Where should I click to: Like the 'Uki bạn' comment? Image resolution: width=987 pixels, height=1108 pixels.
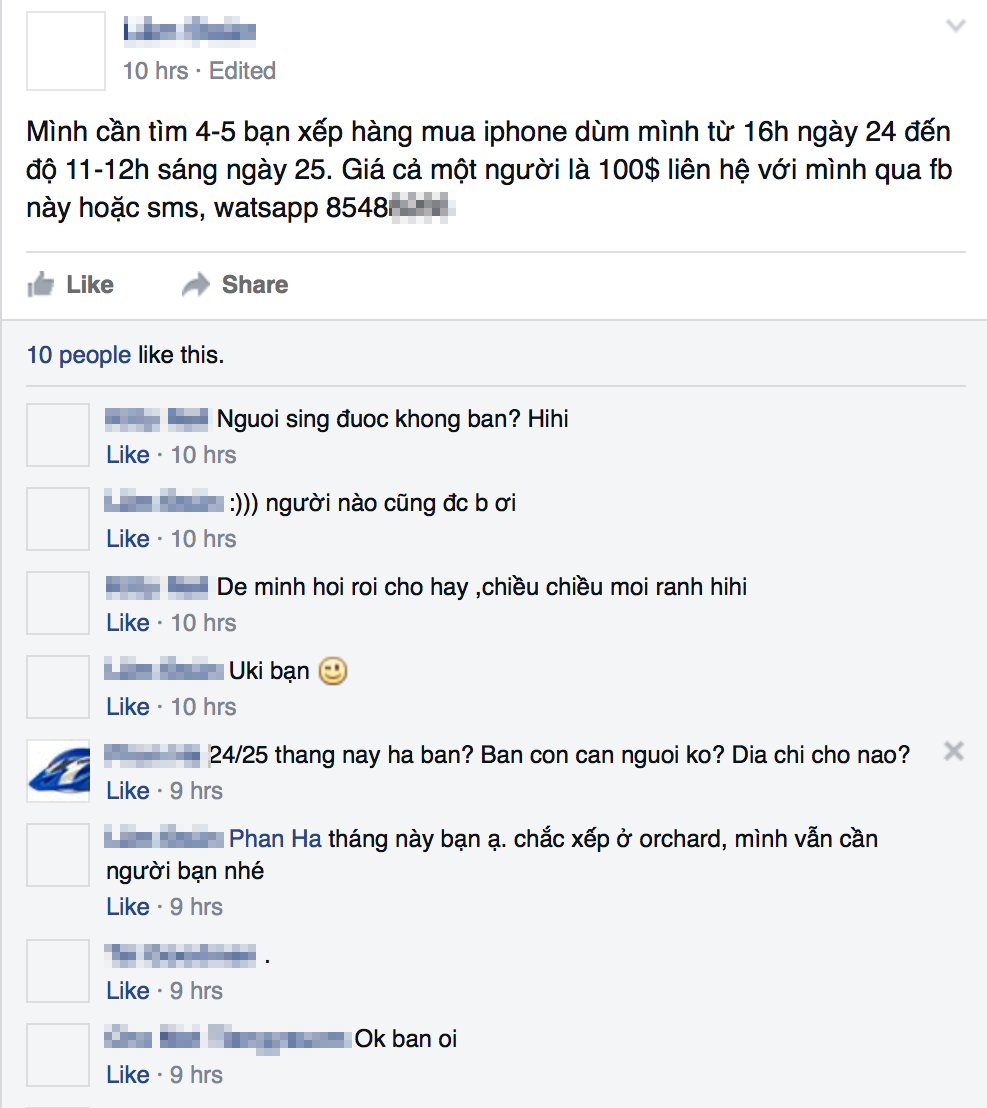(127, 707)
